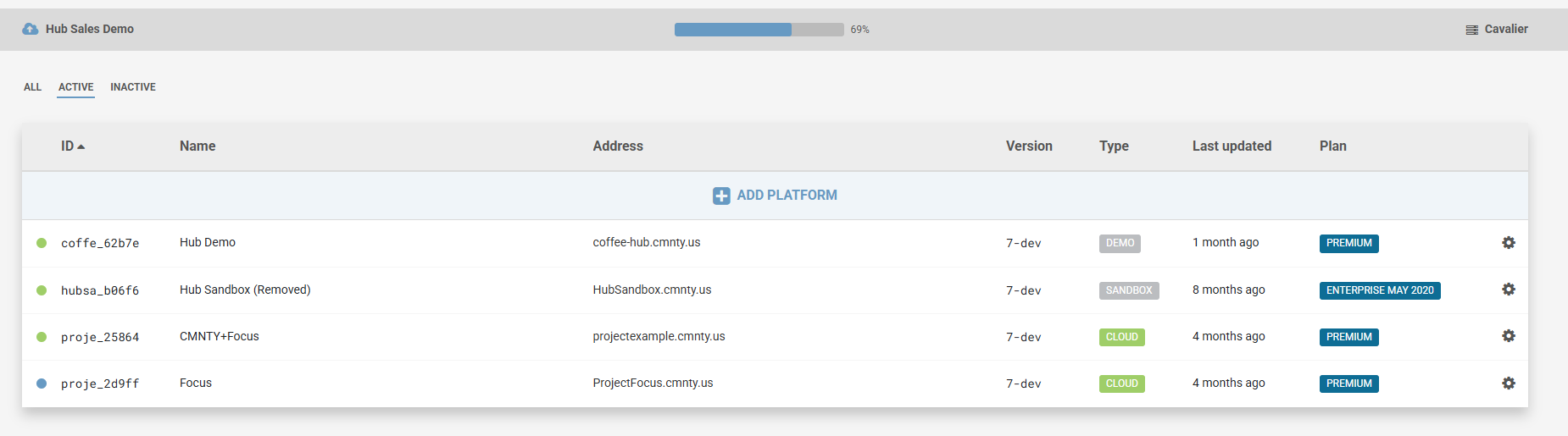Click gear icon in Focus platform row

[x=1509, y=384]
